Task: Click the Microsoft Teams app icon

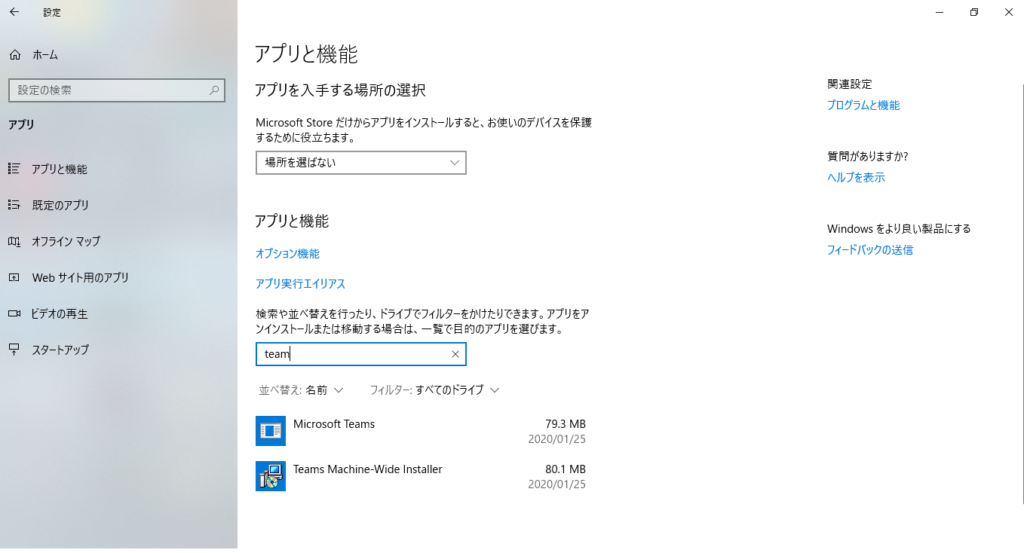Action: [x=270, y=431]
